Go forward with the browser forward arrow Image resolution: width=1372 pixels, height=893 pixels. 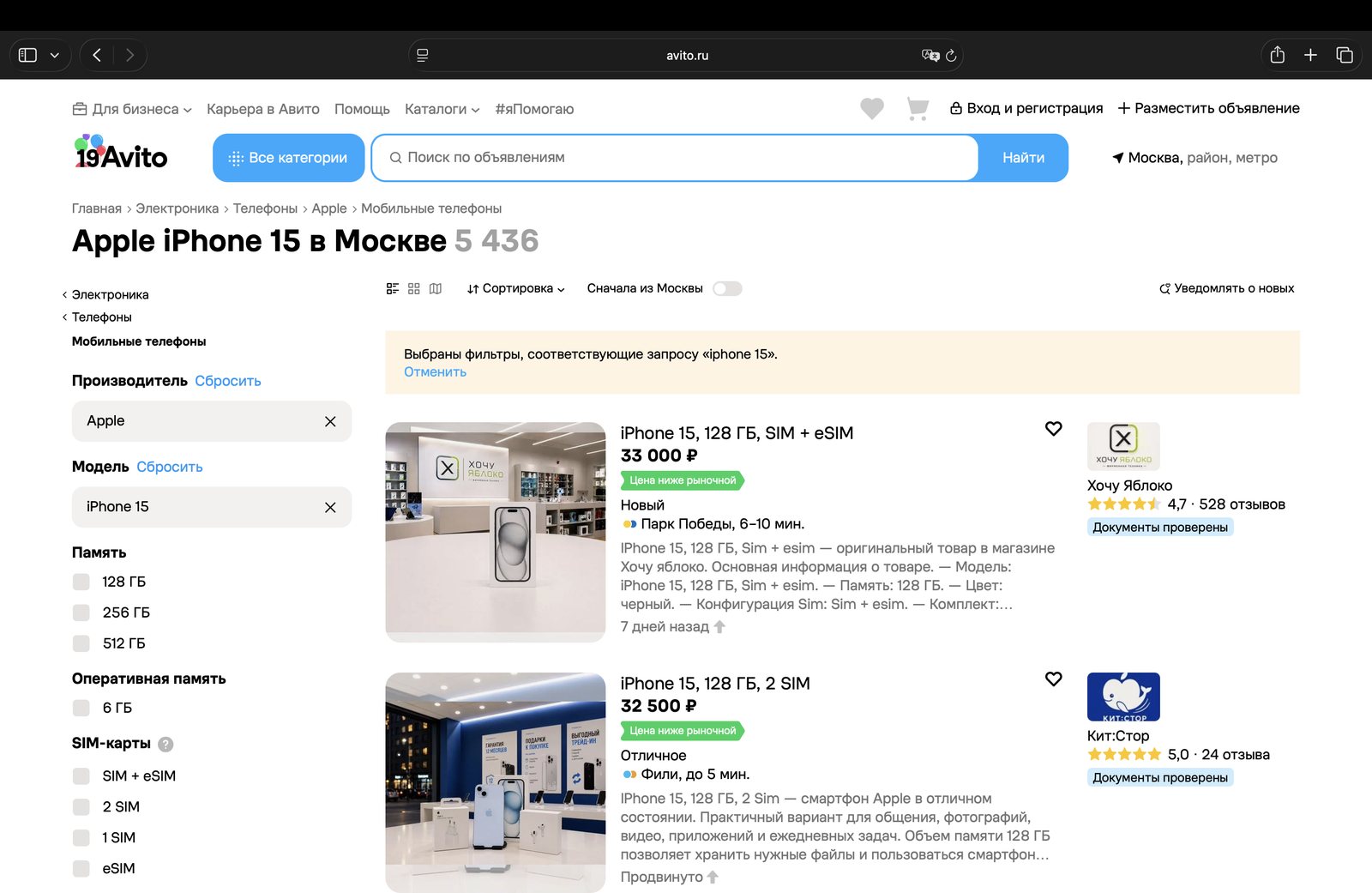129,55
